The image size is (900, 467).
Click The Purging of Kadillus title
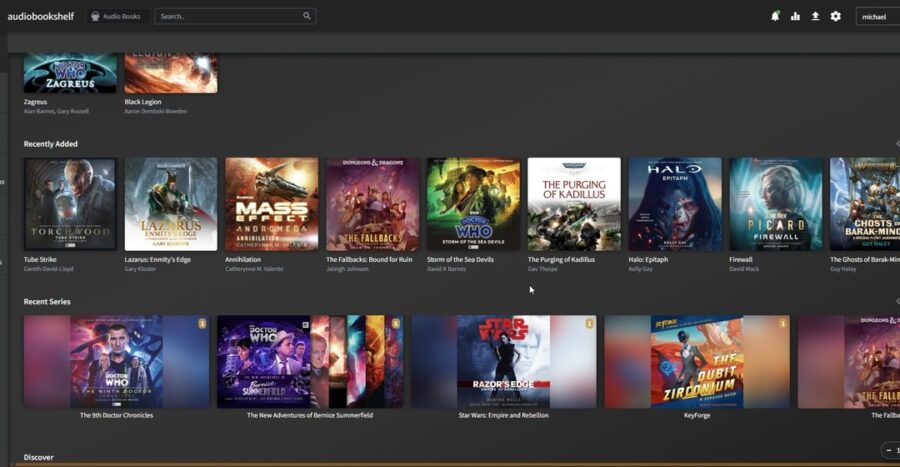561,259
